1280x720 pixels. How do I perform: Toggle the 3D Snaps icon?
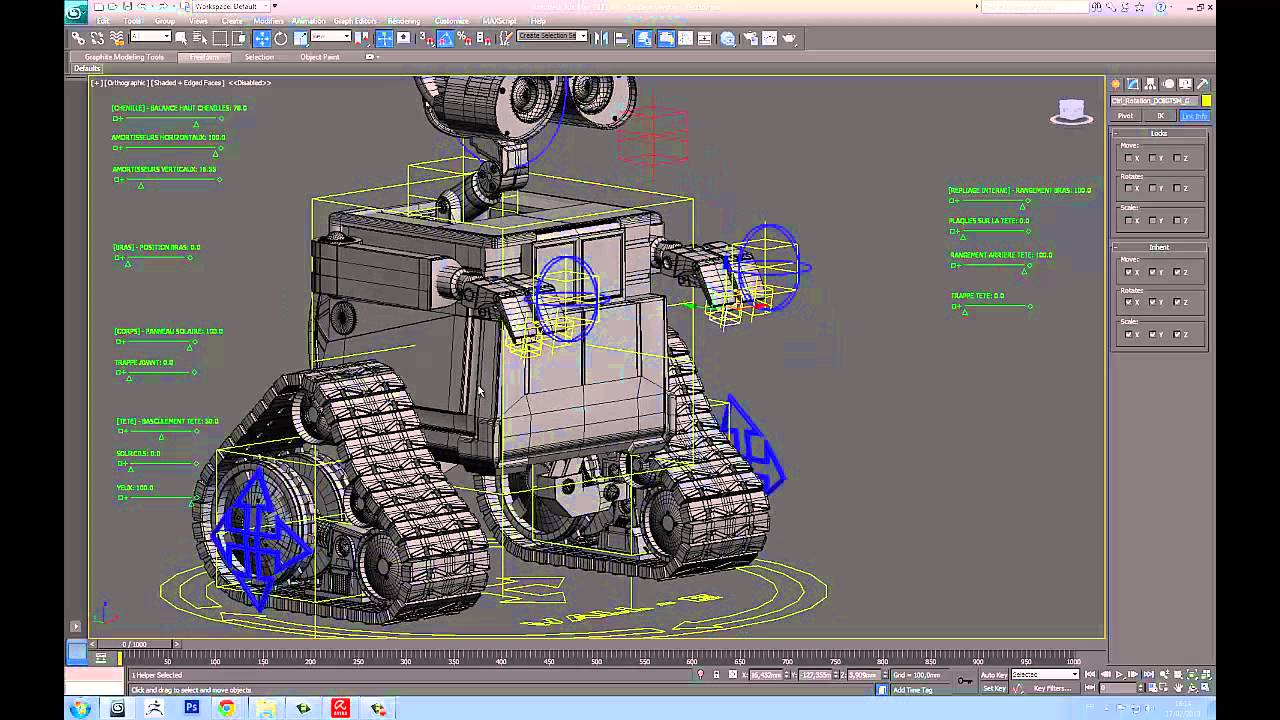click(427, 38)
